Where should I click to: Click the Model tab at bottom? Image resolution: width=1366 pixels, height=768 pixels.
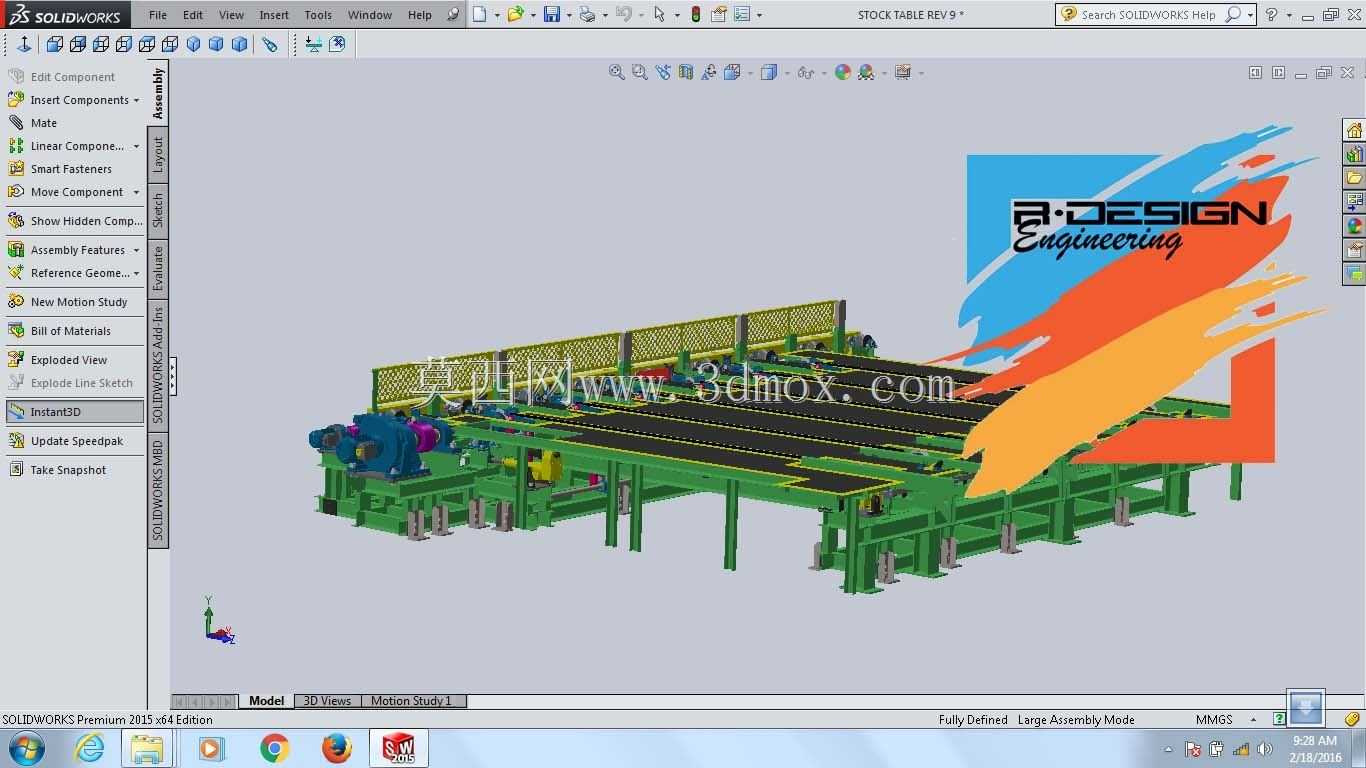[x=266, y=701]
